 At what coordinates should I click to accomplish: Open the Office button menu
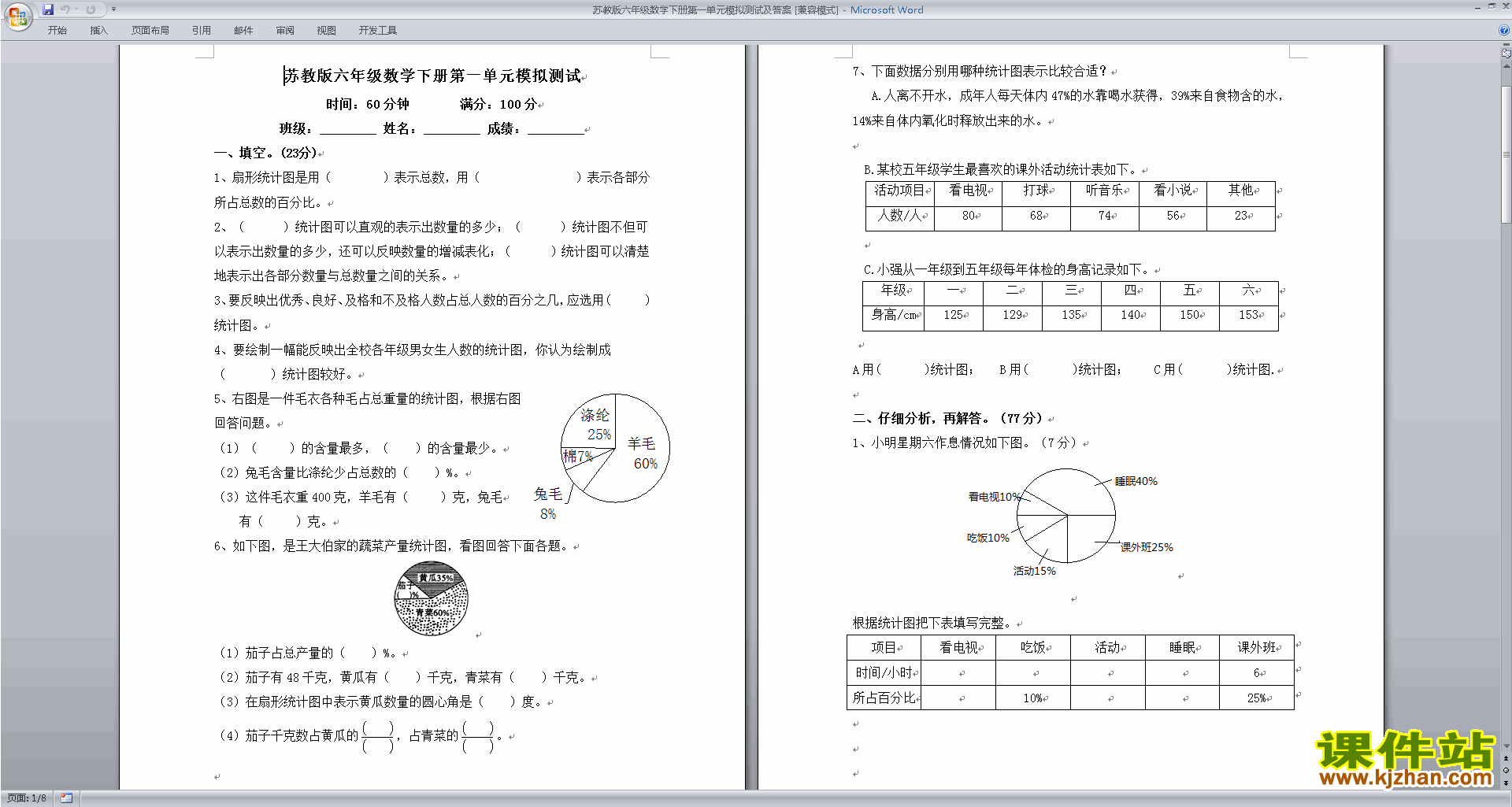[x=17, y=16]
